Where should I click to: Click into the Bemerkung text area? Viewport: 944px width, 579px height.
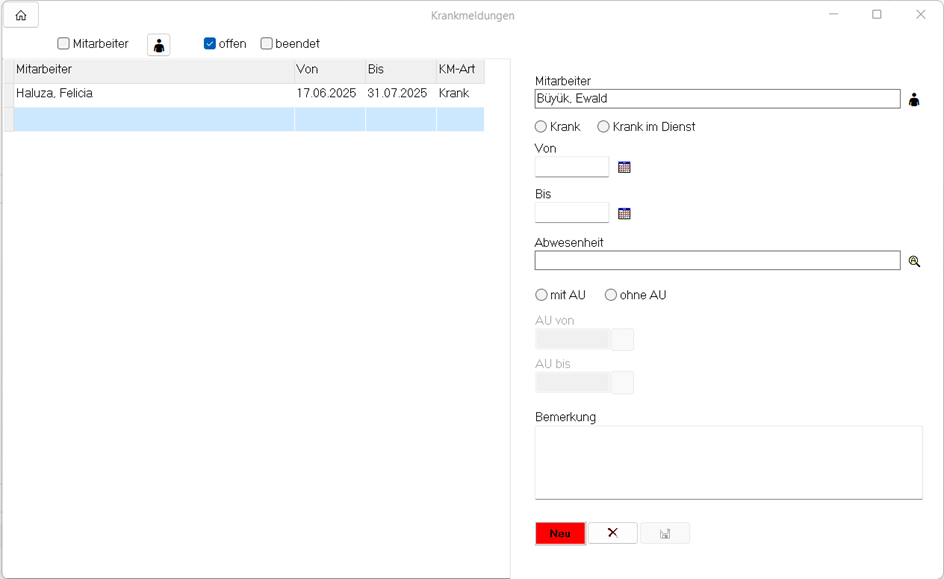pyautogui.click(x=728, y=461)
